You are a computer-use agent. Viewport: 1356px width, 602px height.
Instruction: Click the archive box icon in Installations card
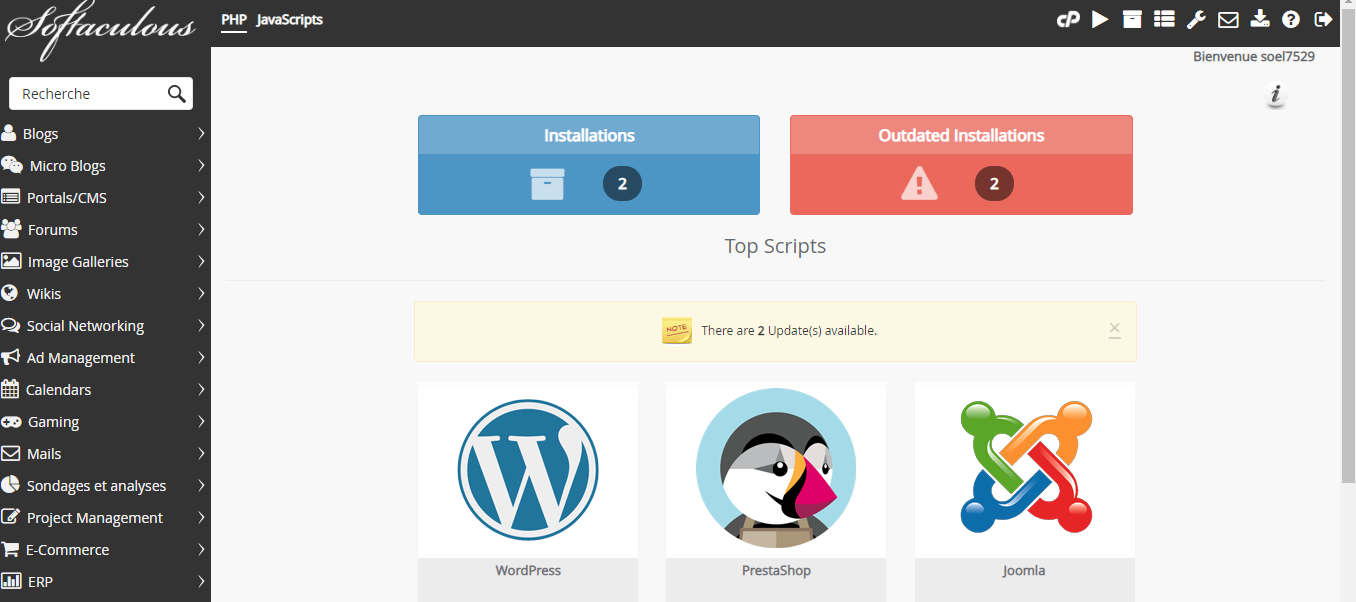[x=547, y=184]
